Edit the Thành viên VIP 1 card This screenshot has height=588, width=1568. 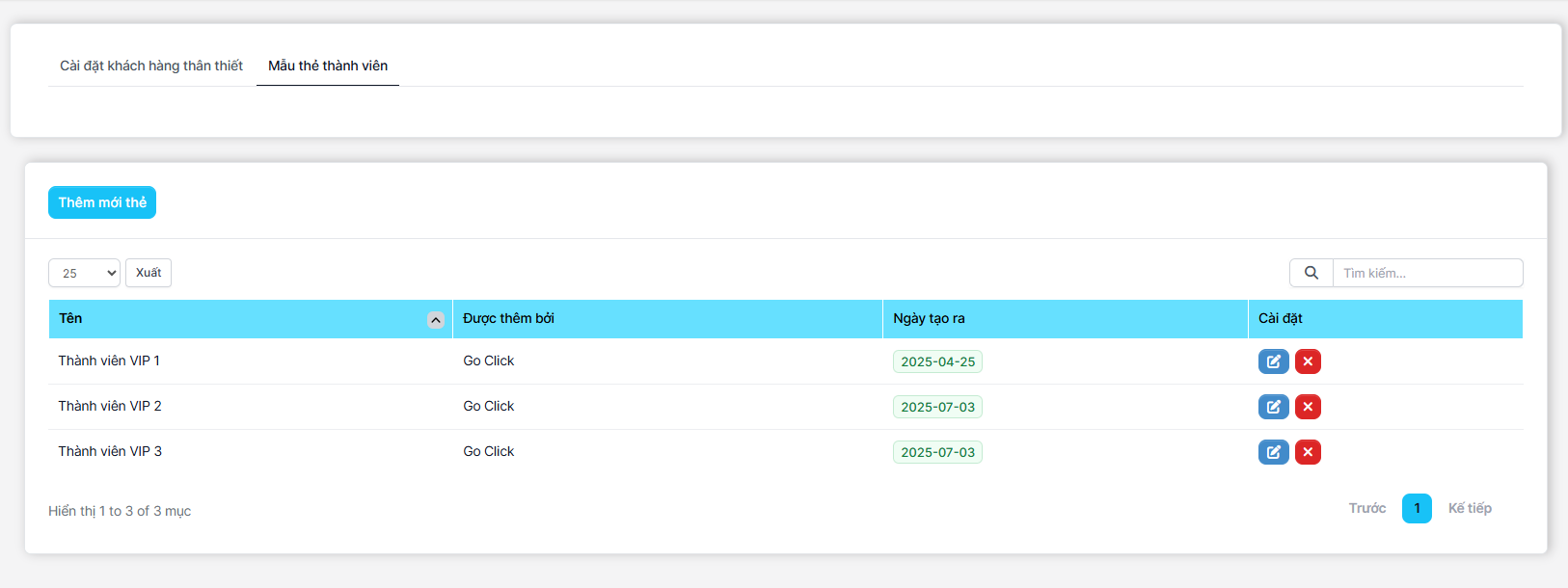coord(1273,361)
